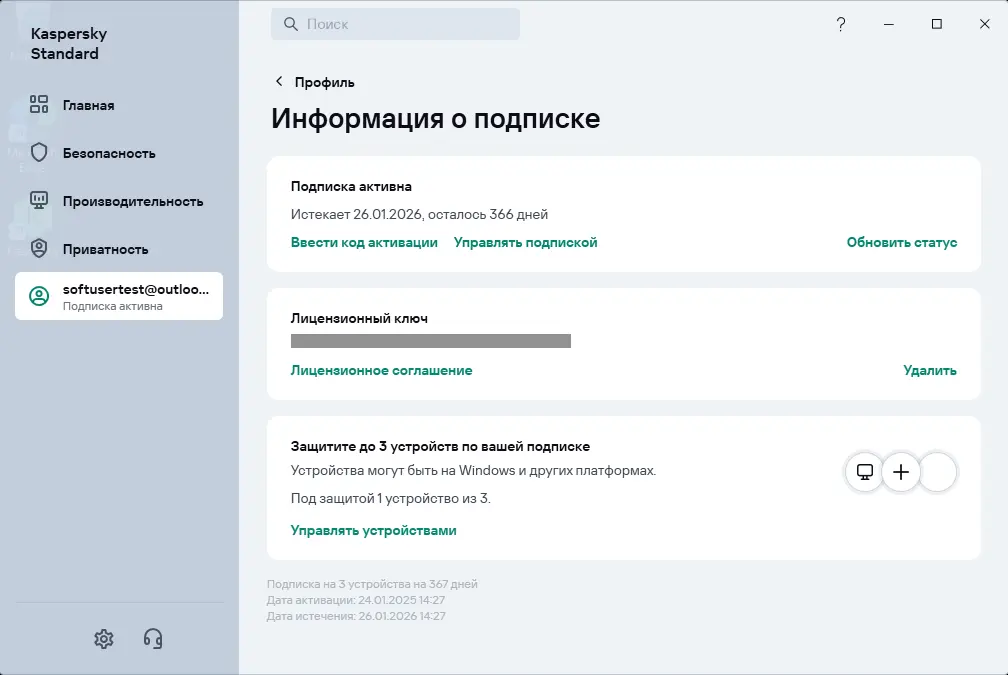The height and width of the screenshot is (675, 1008).
Task: Click the Ввести код активации link
Action: (x=364, y=242)
